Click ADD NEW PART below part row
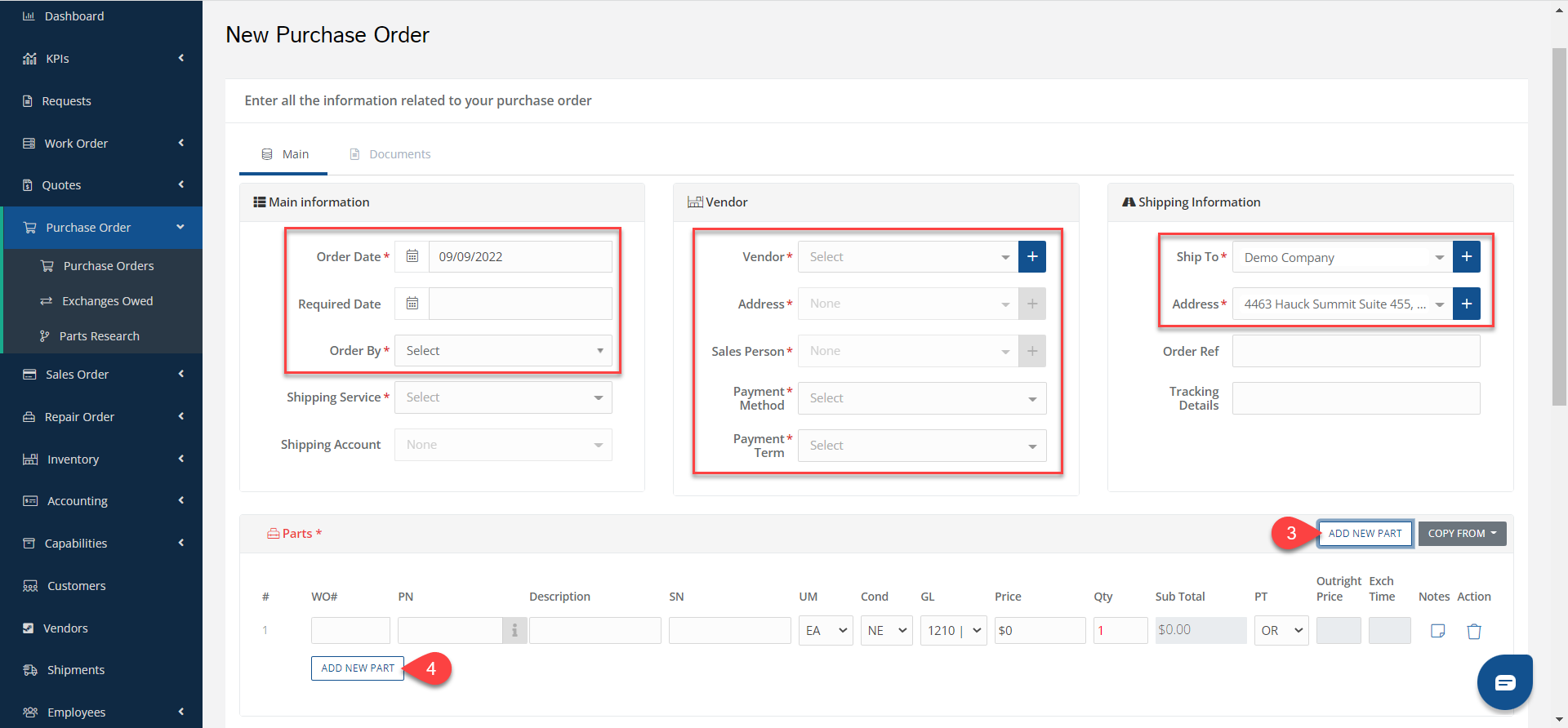The height and width of the screenshot is (728, 1568). (x=358, y=668)
